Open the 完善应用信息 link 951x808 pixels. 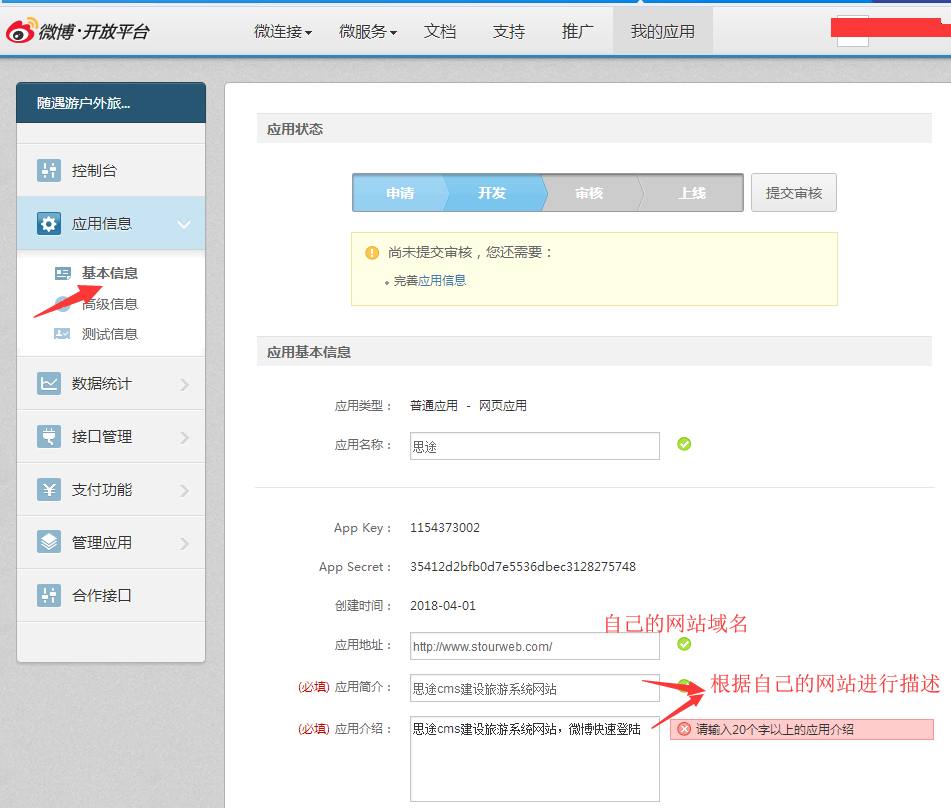coord(430,281)
